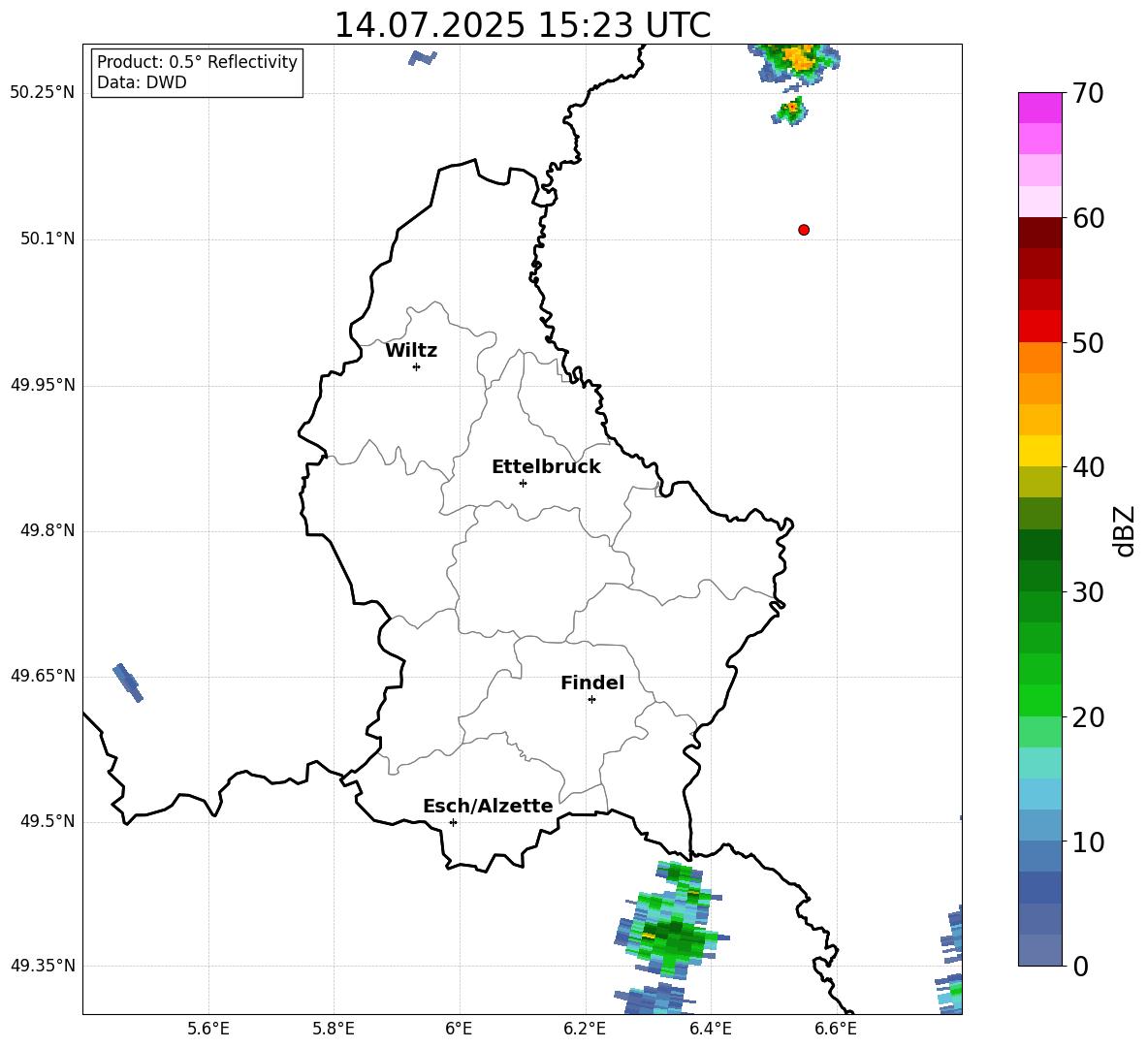Click the Data: DWD text
Screen dimensions: 1148x1048
142,82
